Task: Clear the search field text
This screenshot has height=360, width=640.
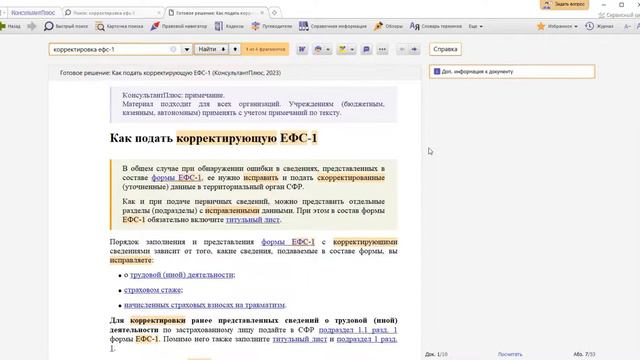Action: [x=173, y=49]
